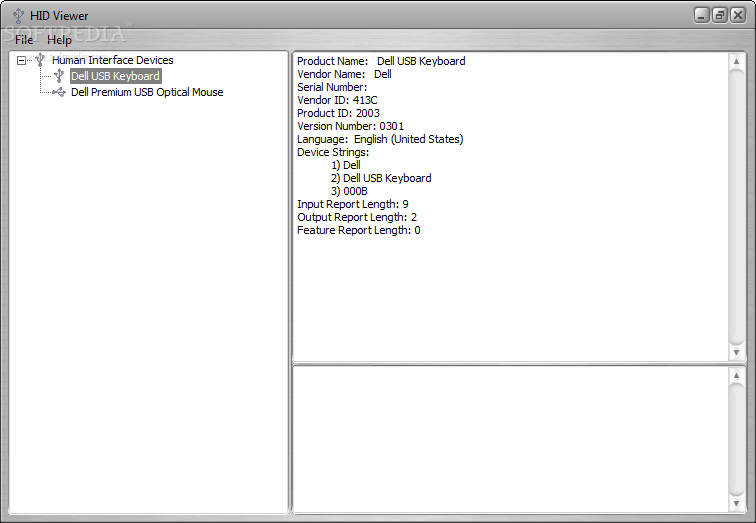Click the up arrow of the lower pane scrollbar

(736, 375)
